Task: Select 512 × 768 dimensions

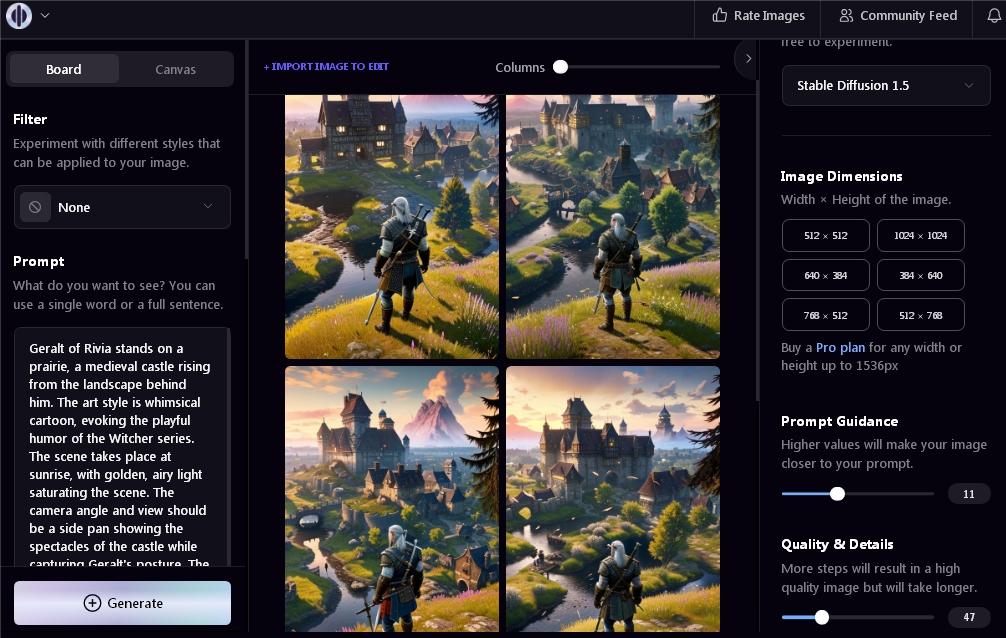Action: pos(921,315)
